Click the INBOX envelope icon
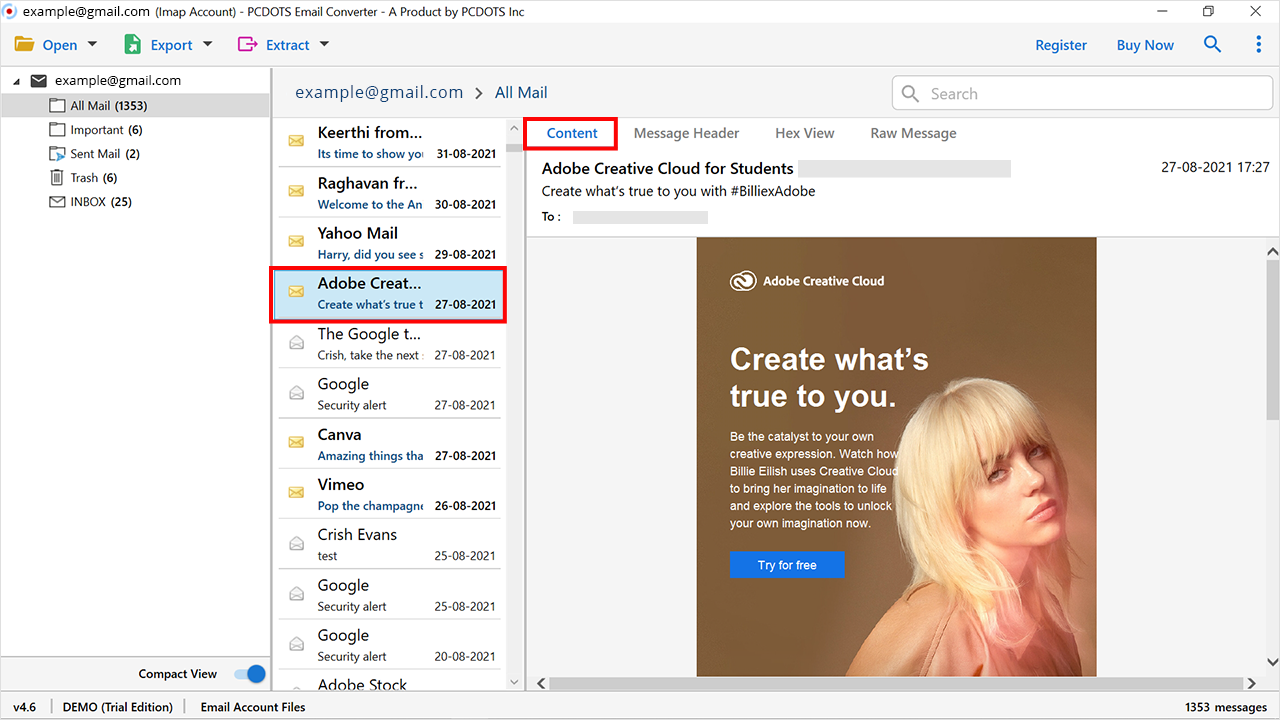Viewport: 1280px width, 720px height. [x=57, y=202]
